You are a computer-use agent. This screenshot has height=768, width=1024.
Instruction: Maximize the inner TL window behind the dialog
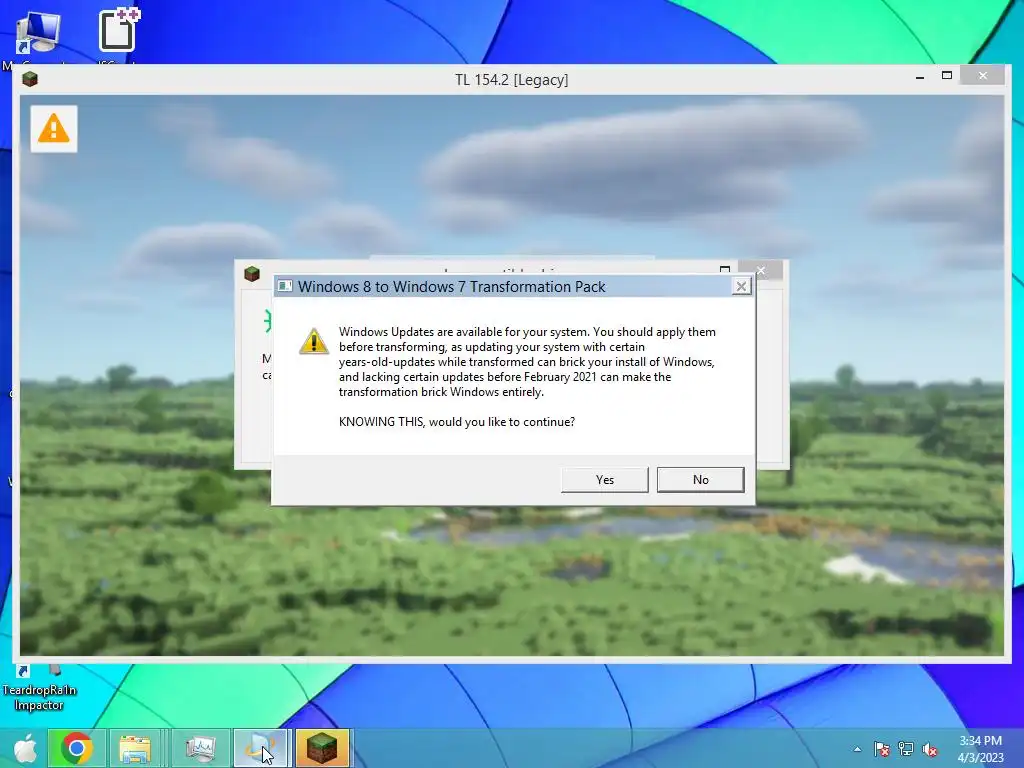tap(725, 269)
